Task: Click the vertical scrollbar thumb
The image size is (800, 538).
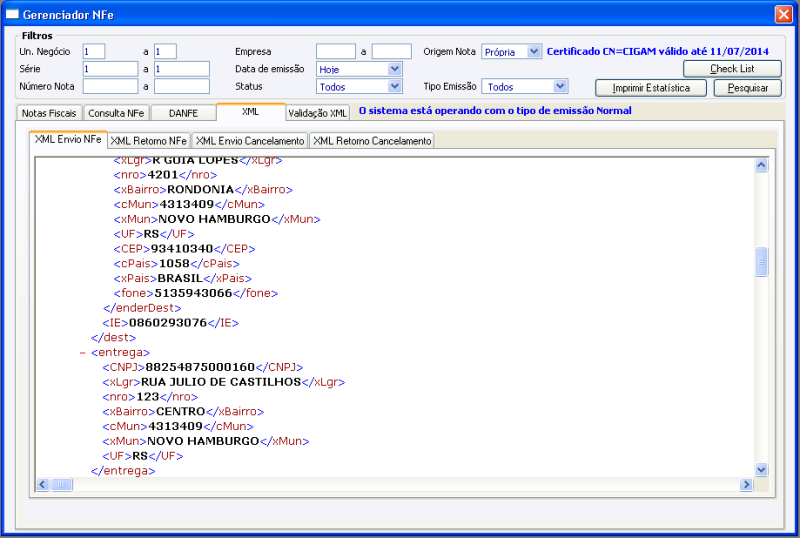Action: pos(761,262)
